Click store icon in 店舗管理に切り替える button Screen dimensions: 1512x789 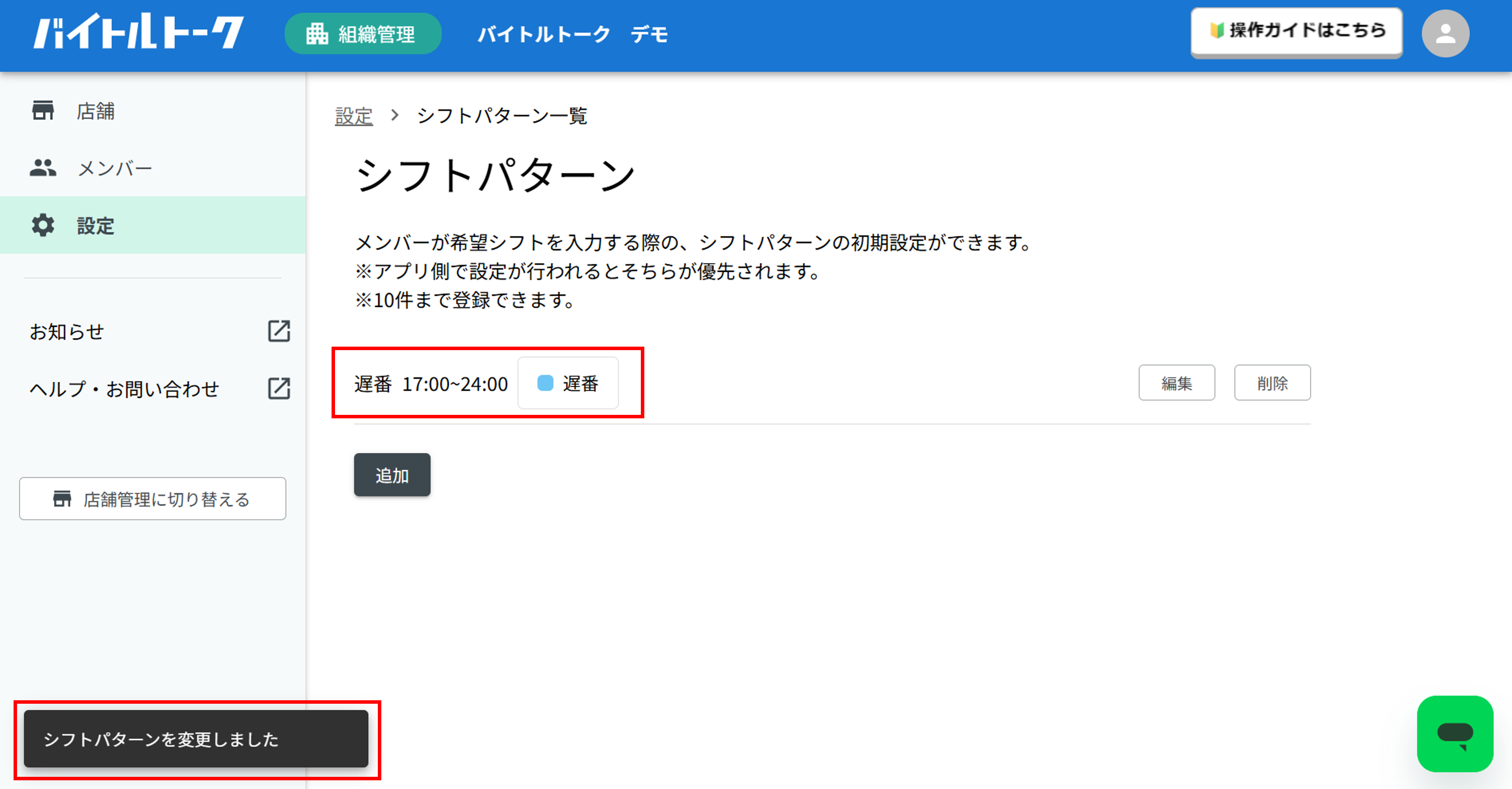(x=62, y=498)
